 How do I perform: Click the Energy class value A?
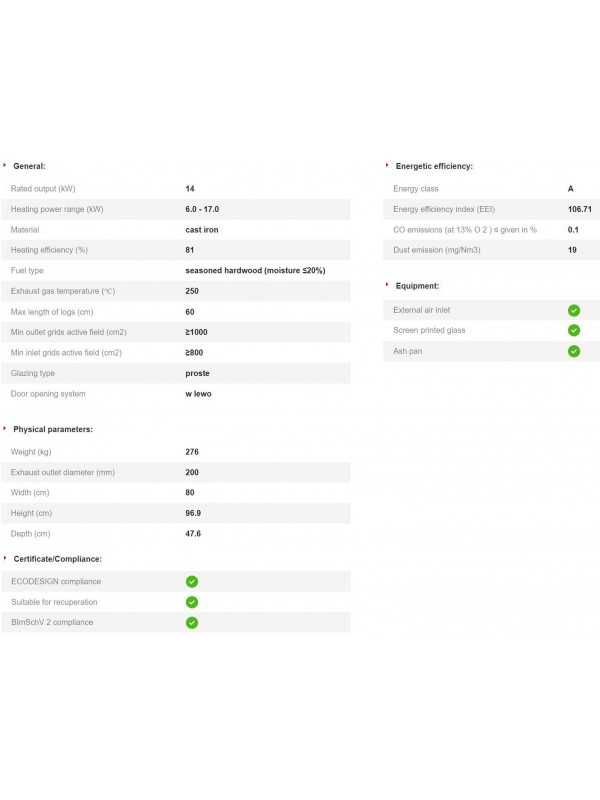(571, 189)
